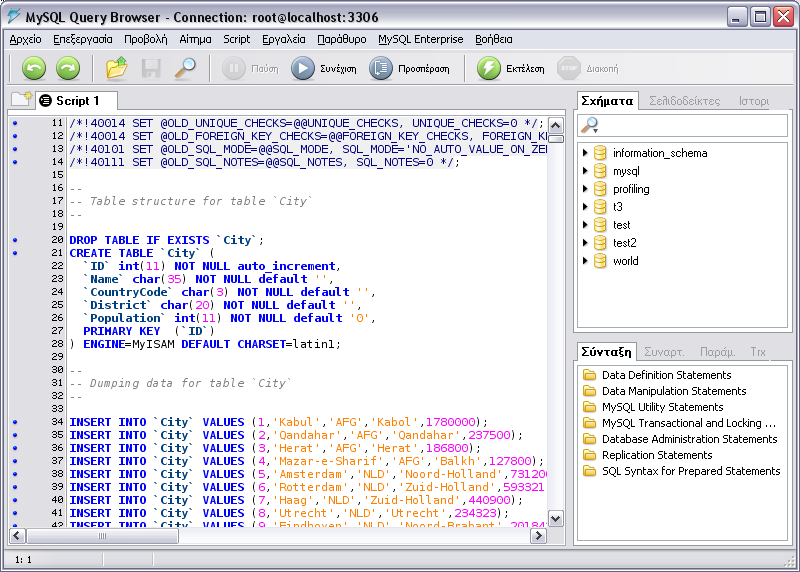800x572 pixels.
Task: Open the Βοήθεια menu
Action: pyautogui.click(x=494, y=39)
